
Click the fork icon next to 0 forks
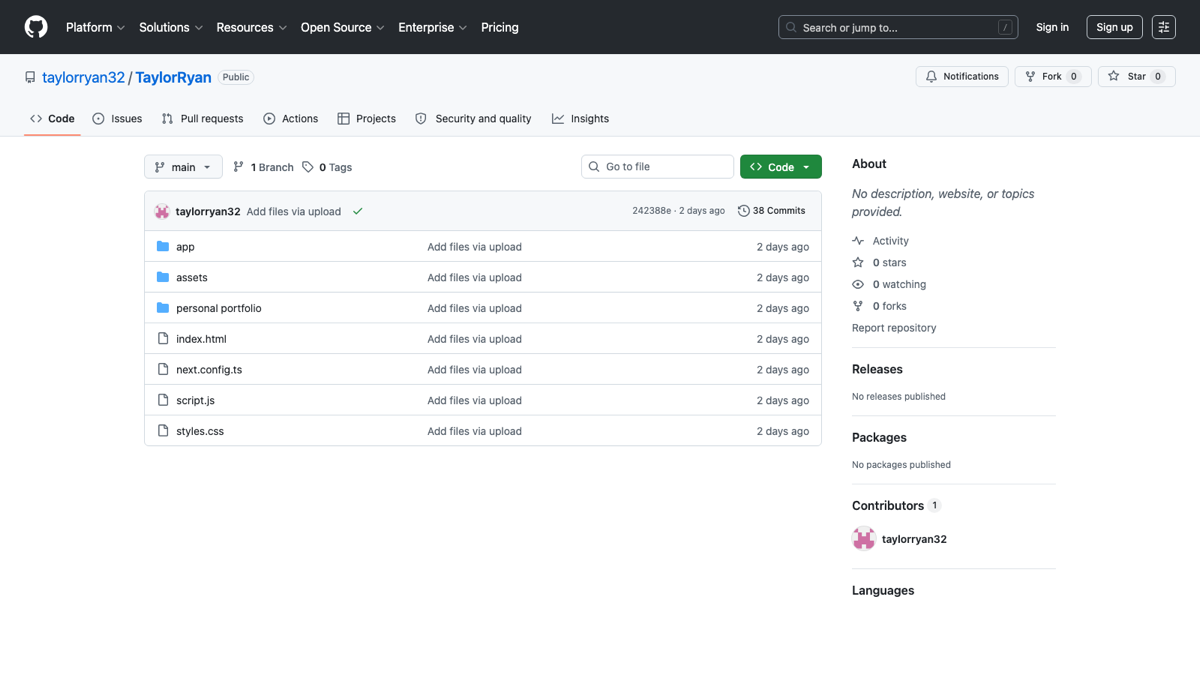pyautogui.click(x=858, y=306)
